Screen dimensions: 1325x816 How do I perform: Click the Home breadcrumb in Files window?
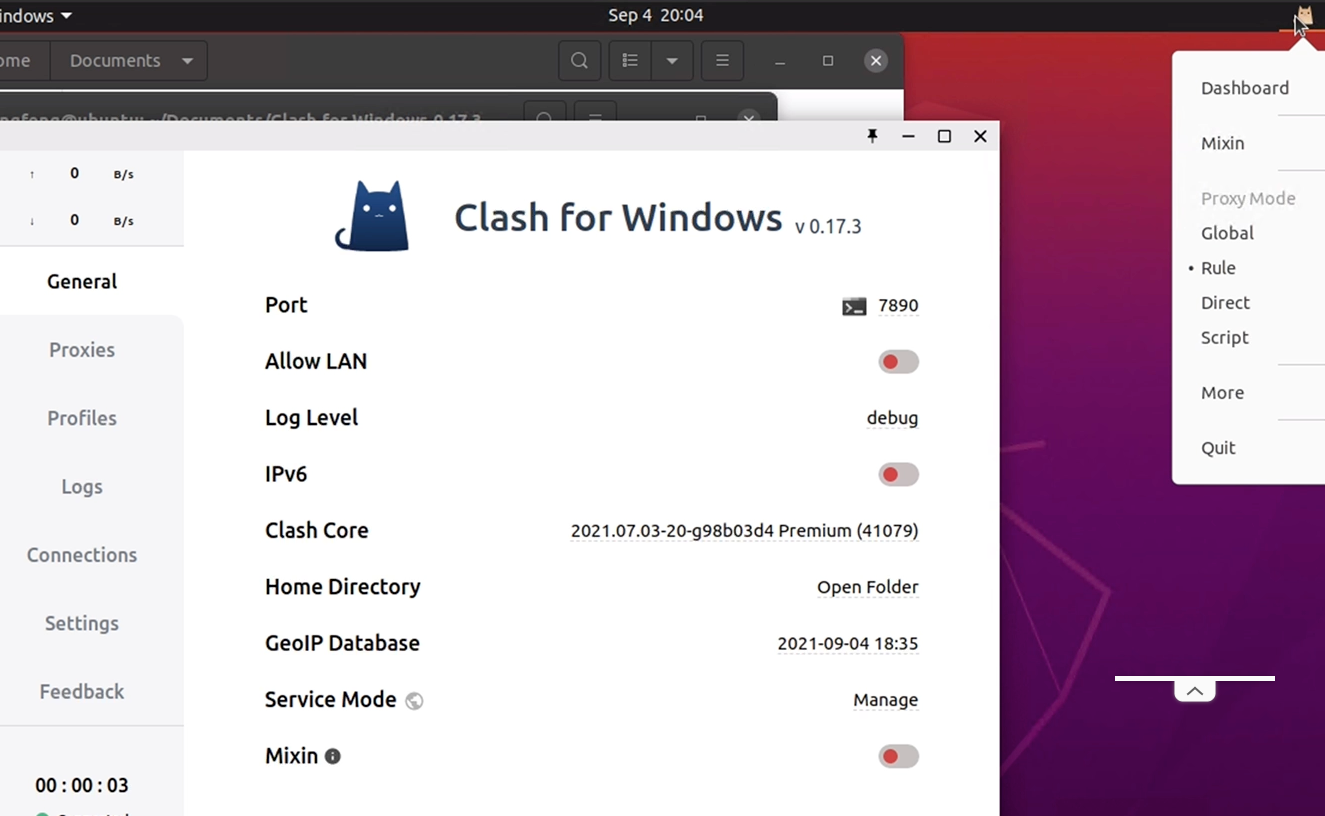pyautogui.click(x=15, y=61)
